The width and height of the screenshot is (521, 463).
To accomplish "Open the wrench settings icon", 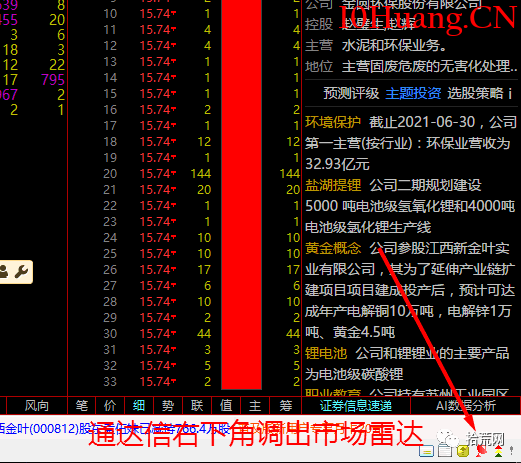I will (x=22, y=272).
